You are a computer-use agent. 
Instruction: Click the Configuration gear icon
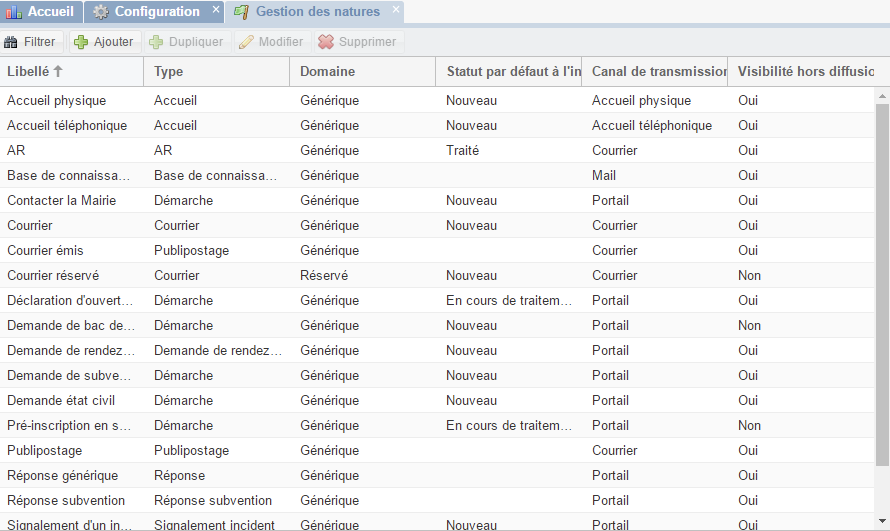pos(101,12)
